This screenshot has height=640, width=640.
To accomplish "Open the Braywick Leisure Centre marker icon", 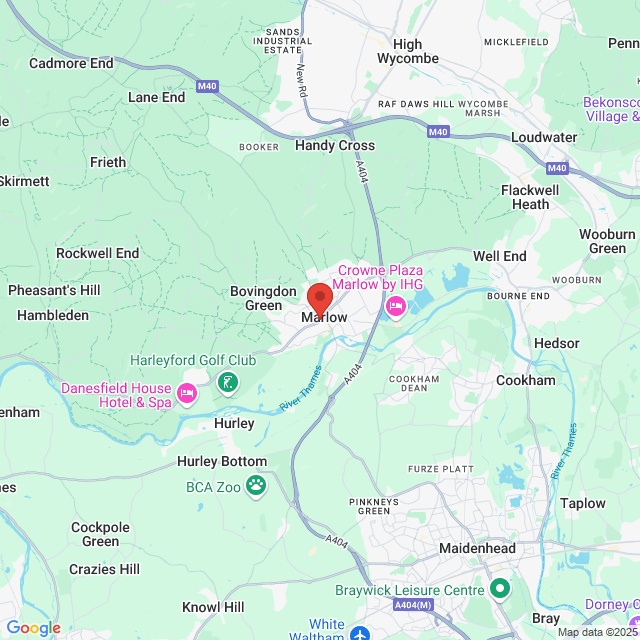I will [500, 589].
